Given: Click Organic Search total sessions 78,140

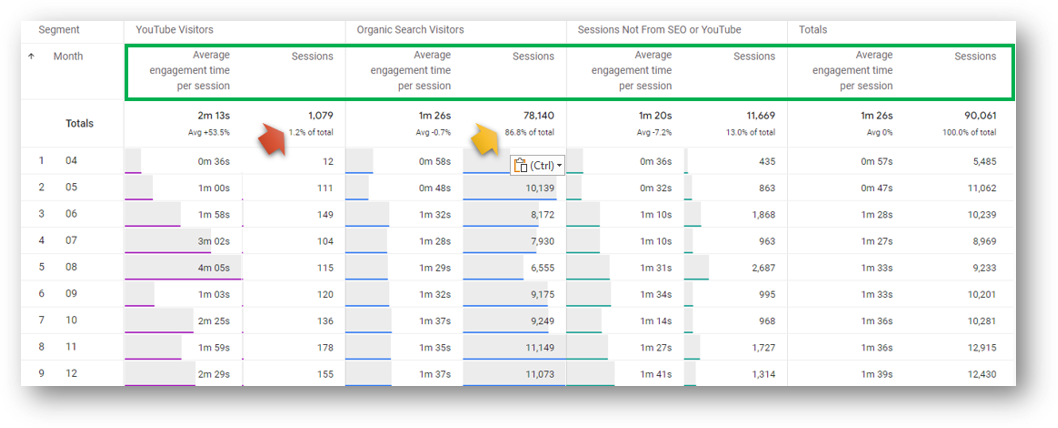Looking at the screenshot, I should (538, 116).
